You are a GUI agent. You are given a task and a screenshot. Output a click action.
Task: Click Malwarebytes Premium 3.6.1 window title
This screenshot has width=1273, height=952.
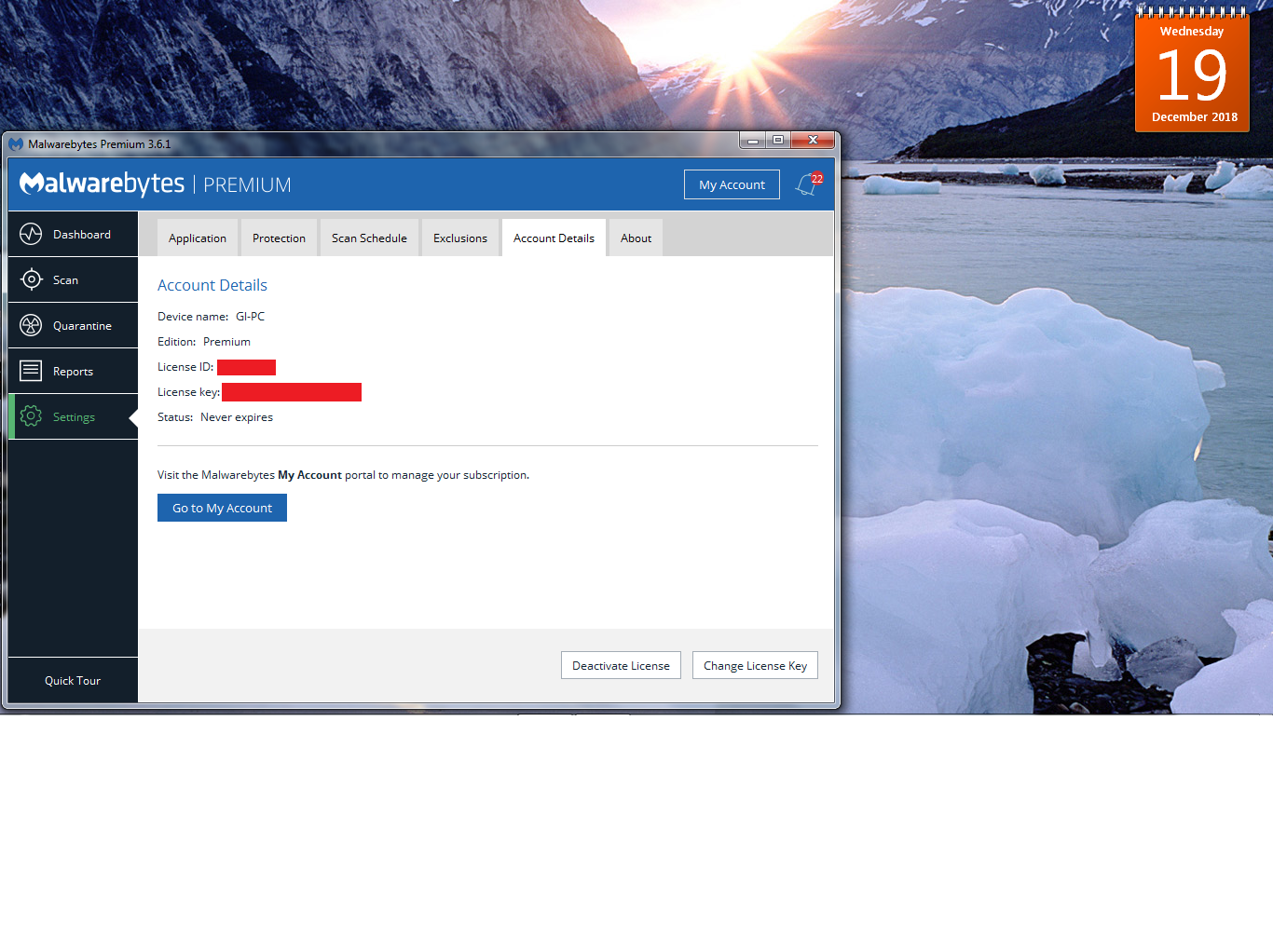tap(100, 143)
